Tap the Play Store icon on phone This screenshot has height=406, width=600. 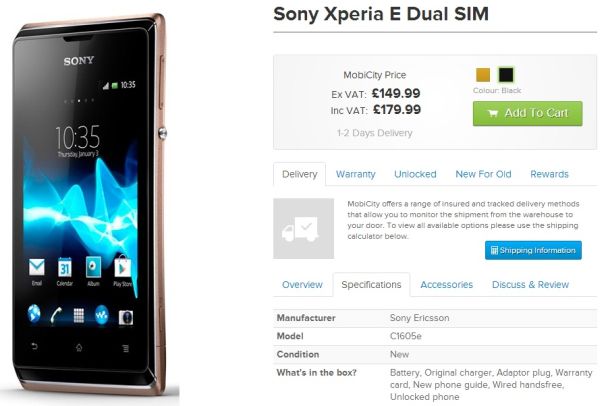coord(122,267)
